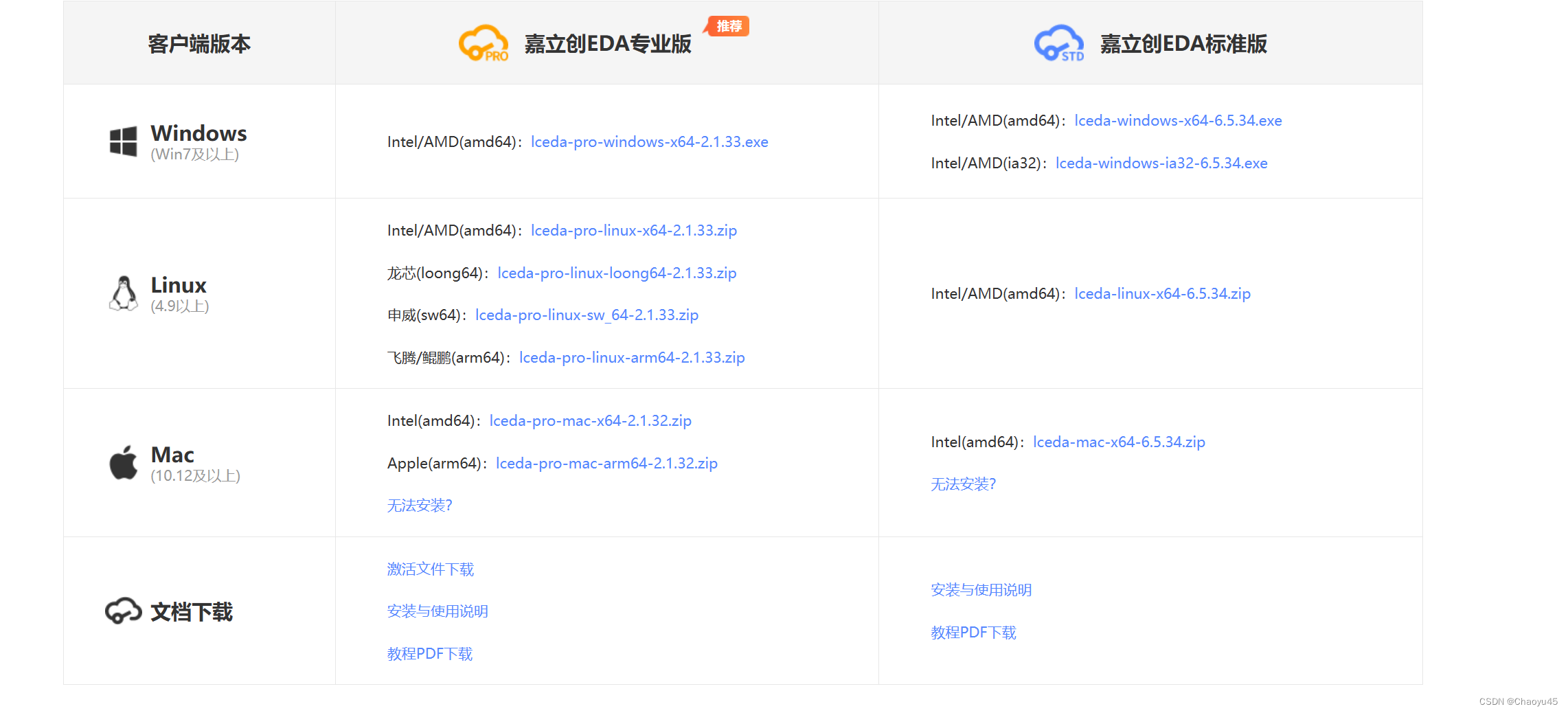
Task: Click the Apple Mac logo icon
Action: (124, 463)
